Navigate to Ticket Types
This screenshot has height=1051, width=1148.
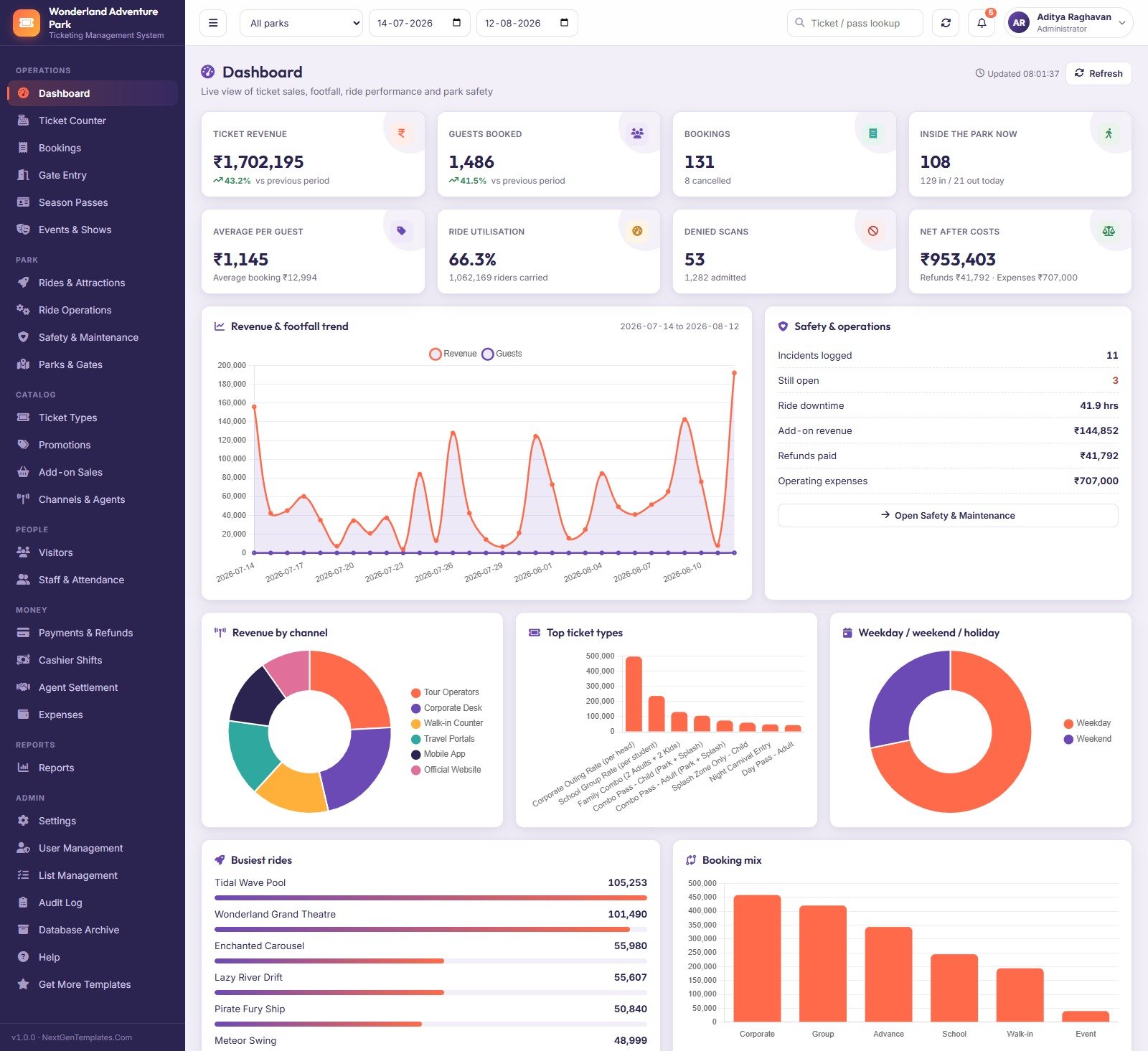[93, 418]
